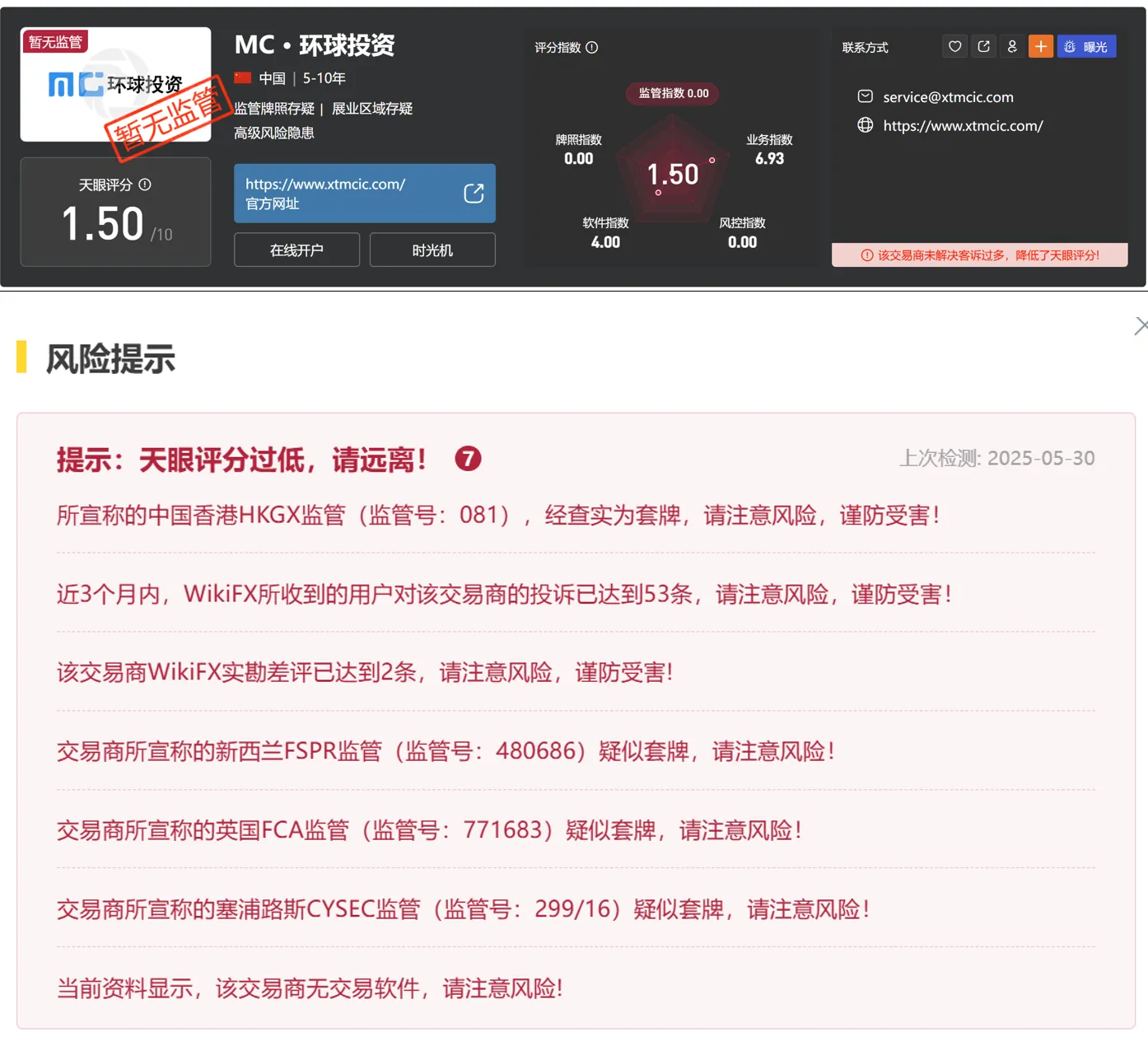Screen dimensions: 1148x1041
Task: Click the email envelope icon
Action: point(865,97)
